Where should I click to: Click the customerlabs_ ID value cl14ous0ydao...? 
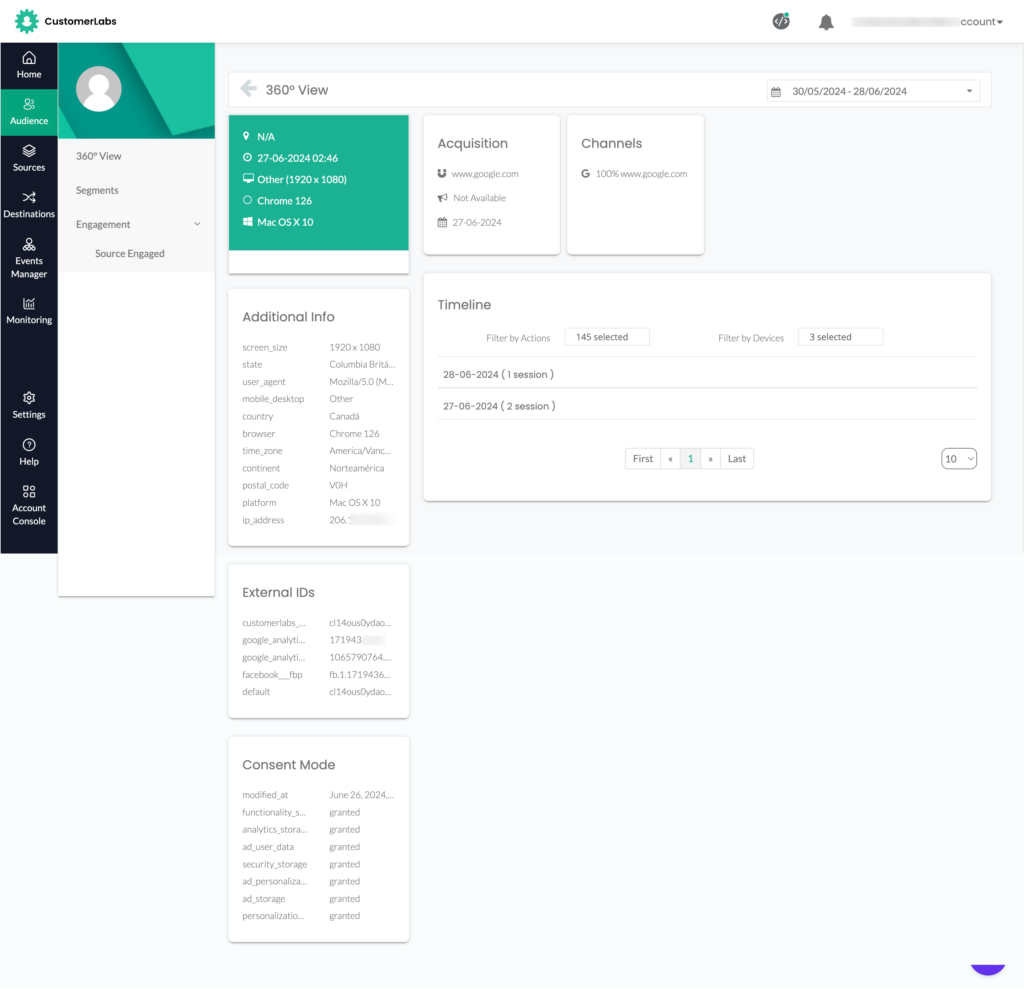point(360,623)
